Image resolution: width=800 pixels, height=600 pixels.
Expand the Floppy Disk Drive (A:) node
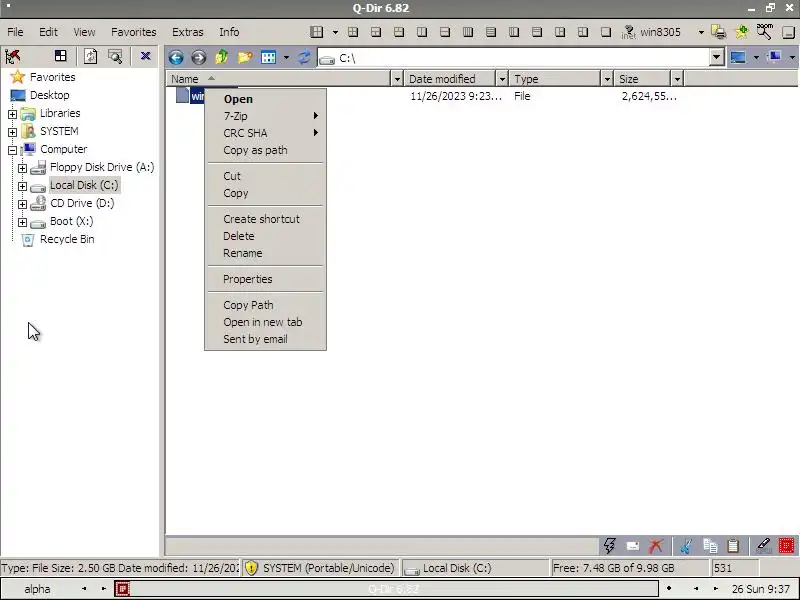click(x=22, y=168)
